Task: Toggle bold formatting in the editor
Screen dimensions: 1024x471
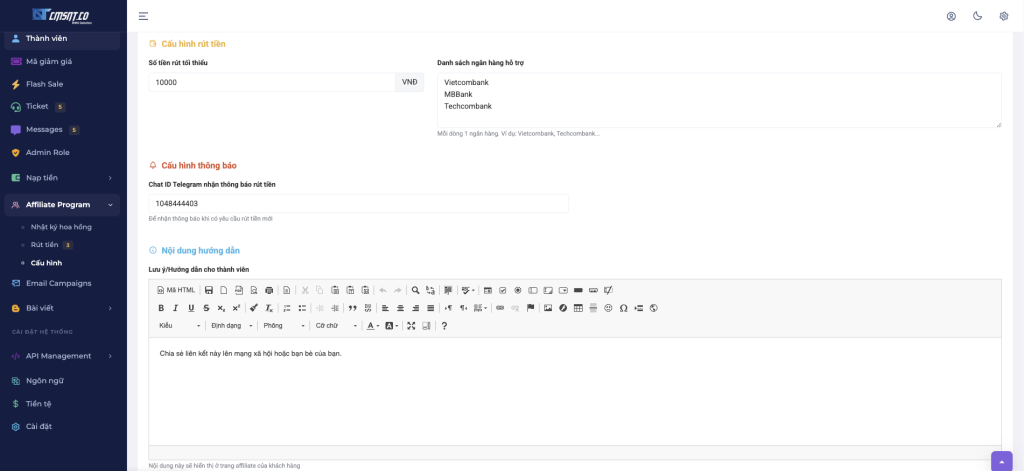Action: coord(161,308)
